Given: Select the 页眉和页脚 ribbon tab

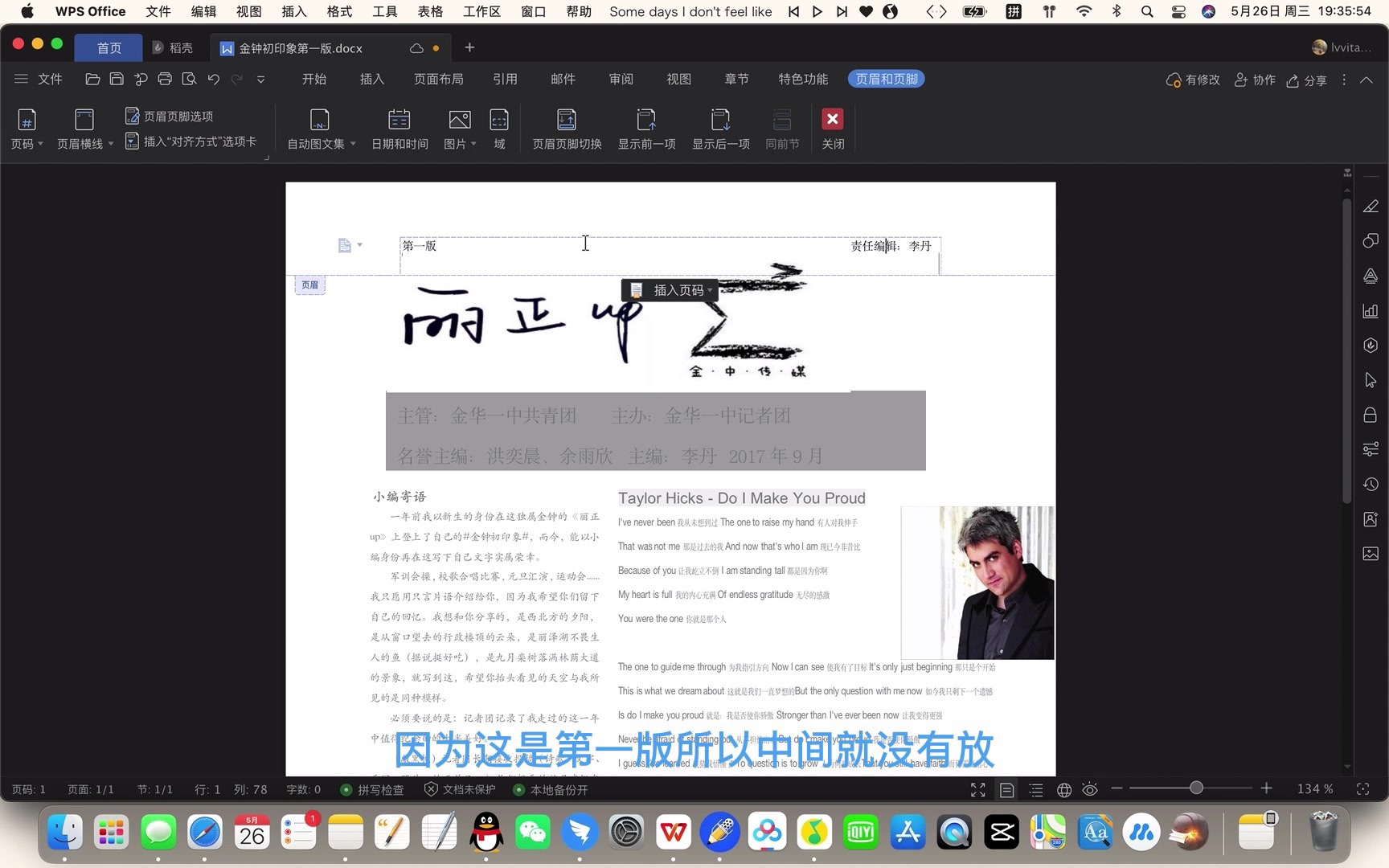Looking at the screenshot, I should coord(887,79).
